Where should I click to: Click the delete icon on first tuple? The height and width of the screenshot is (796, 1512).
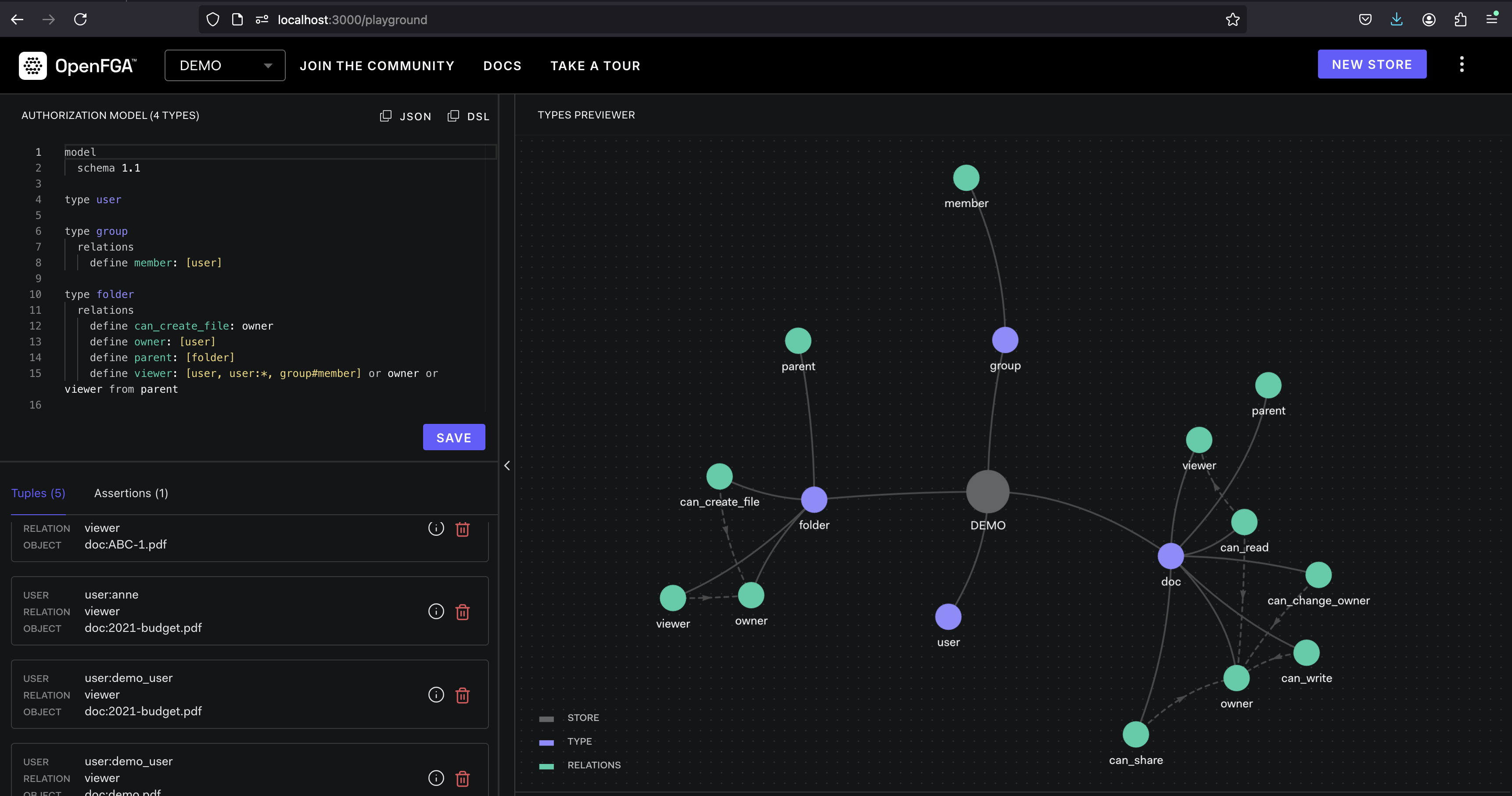click(x=462, y=529)
